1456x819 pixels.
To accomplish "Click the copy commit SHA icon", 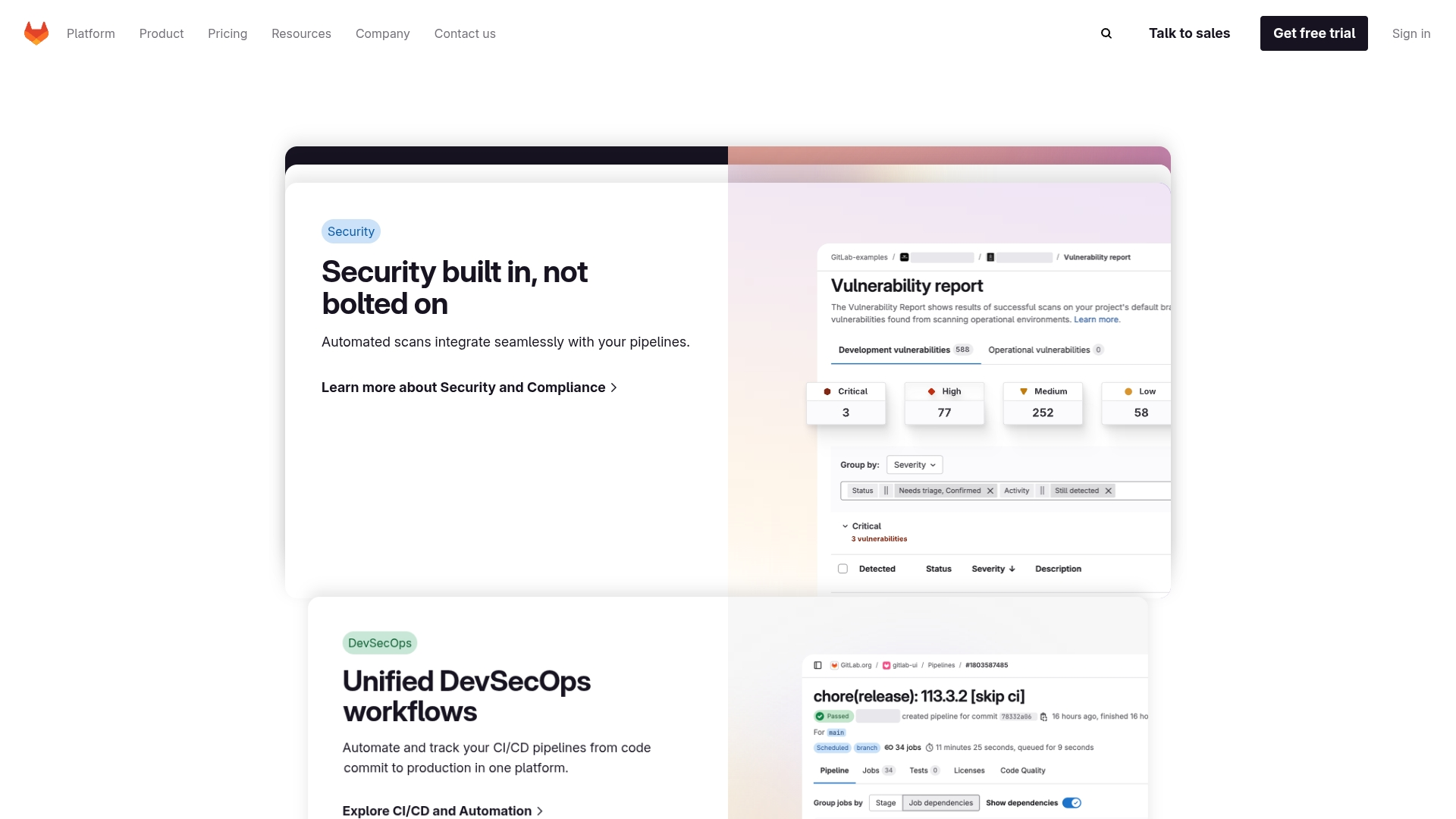I will (1043, 717).
